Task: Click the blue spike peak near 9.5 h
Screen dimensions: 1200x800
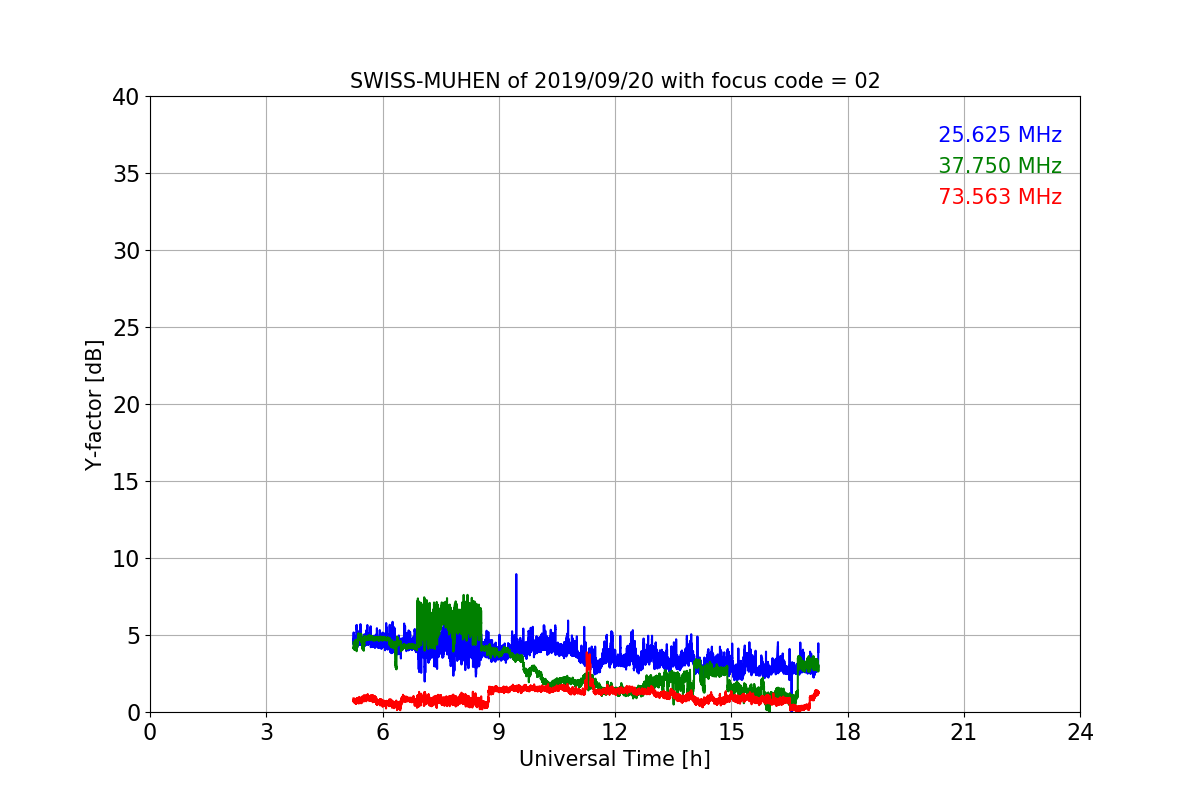Action: [x=516, y=576]
